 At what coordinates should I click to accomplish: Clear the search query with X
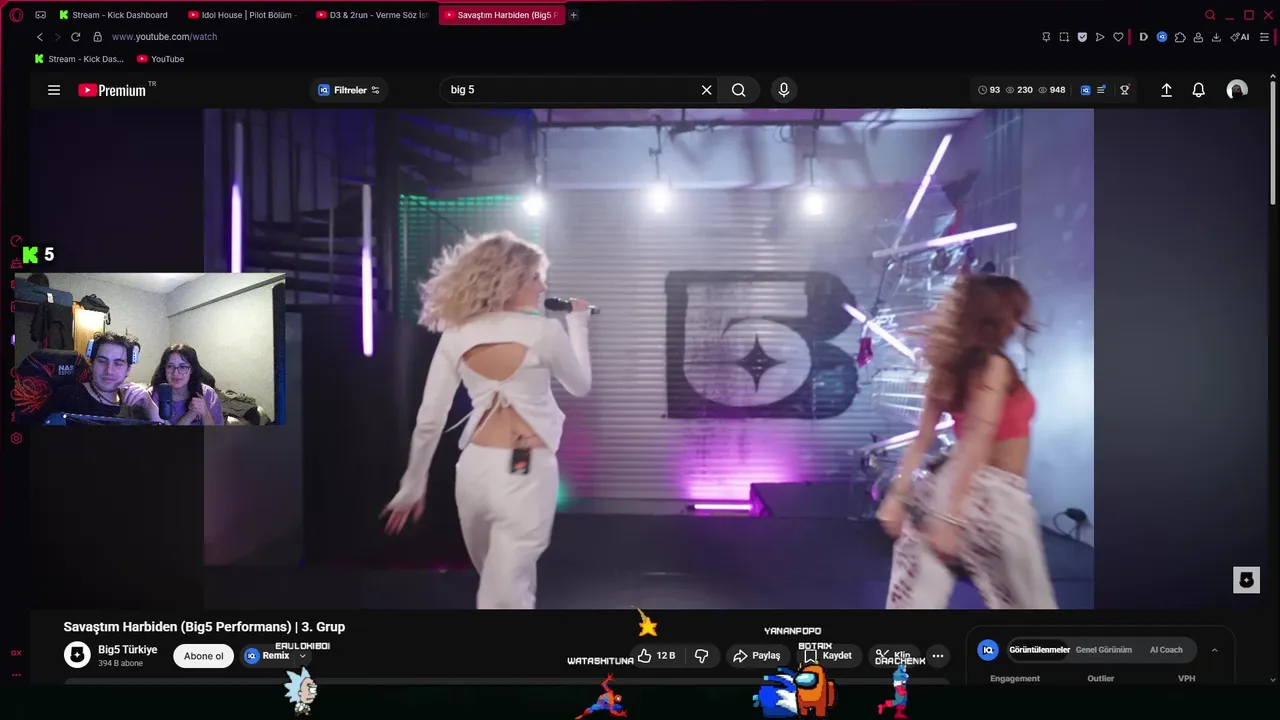tap(706, 90)
